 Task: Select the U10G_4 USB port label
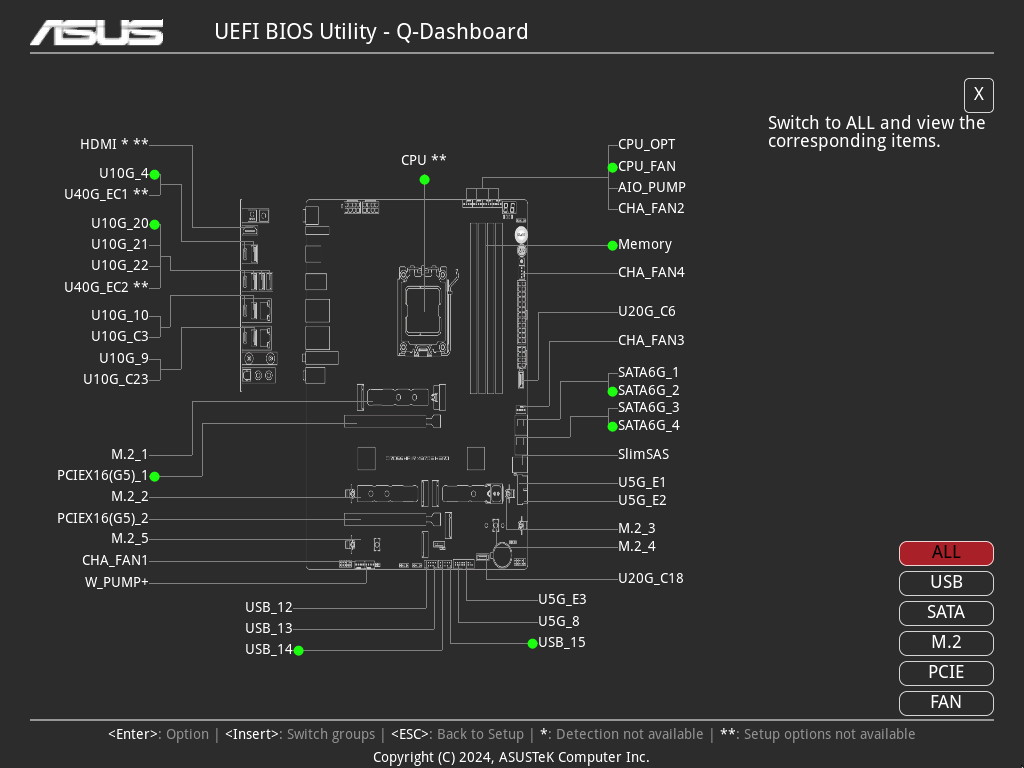(x=123, y=173)
